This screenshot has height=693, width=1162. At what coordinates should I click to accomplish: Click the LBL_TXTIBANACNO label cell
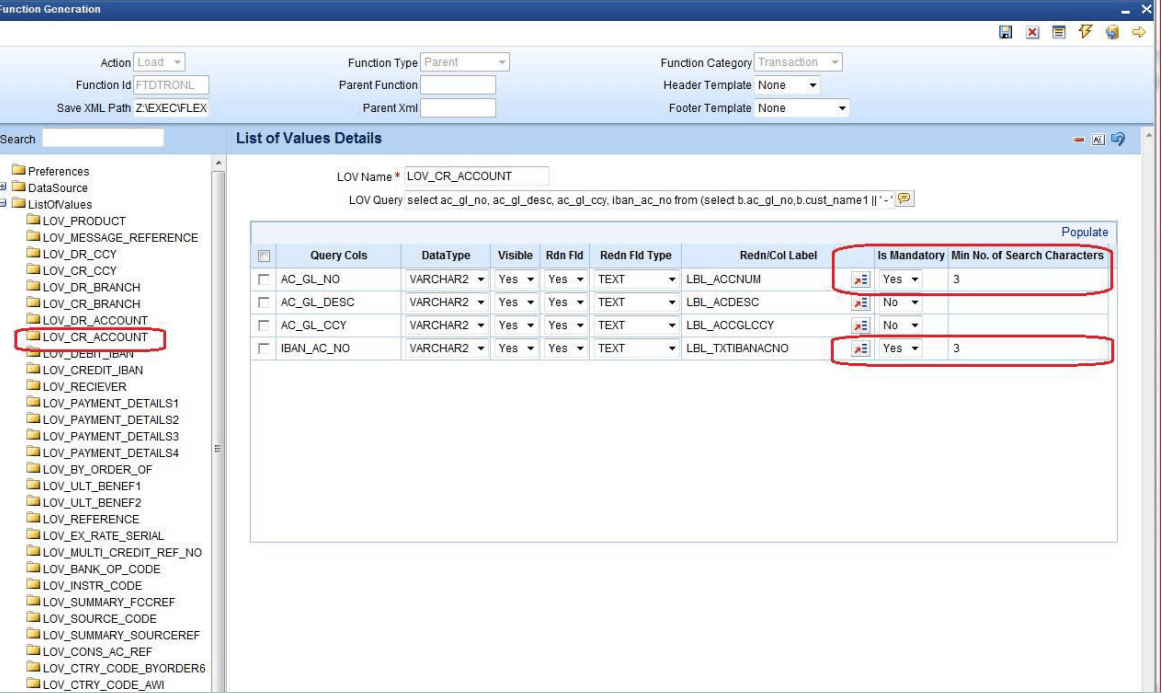pos(765,348)
